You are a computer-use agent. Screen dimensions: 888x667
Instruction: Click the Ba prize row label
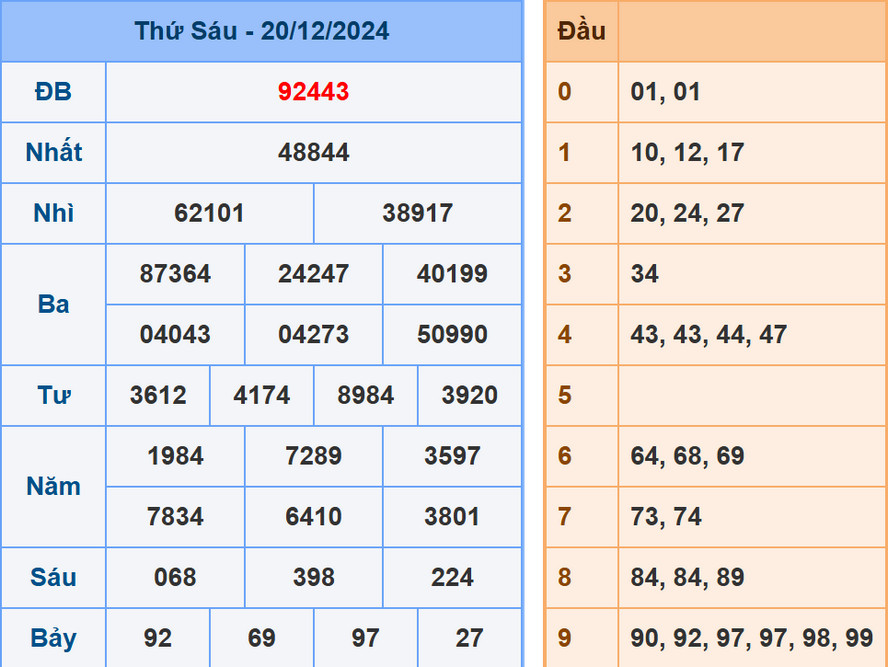pyautogui.click(x=53, y=304)
